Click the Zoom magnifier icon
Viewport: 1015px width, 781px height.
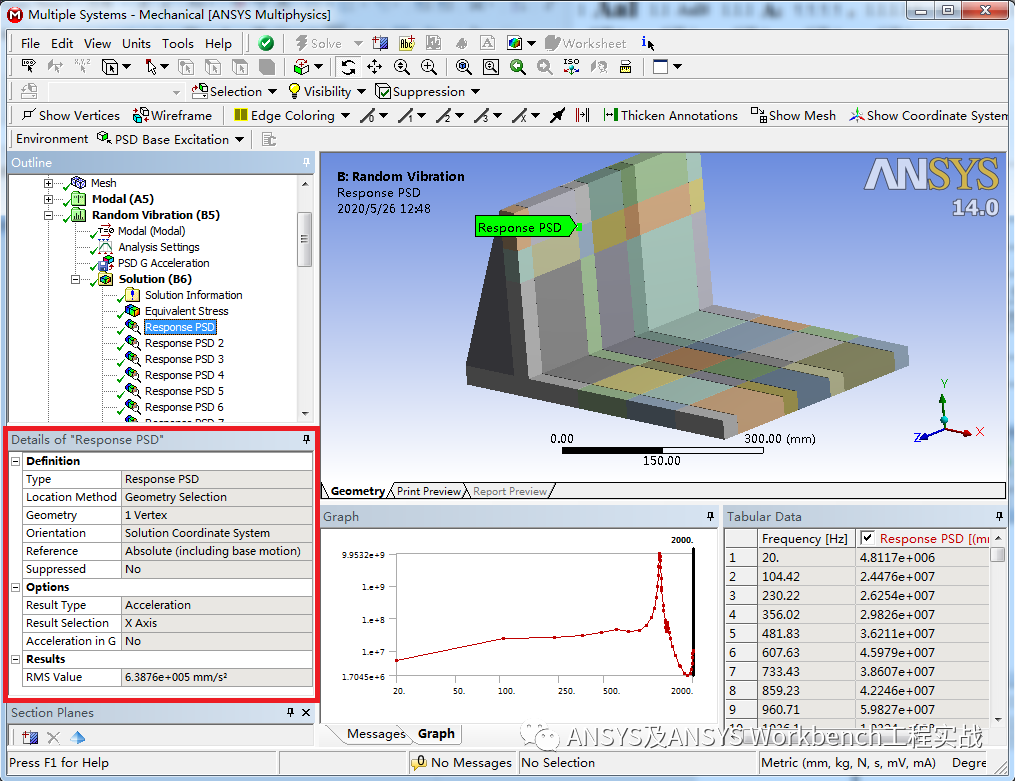(x=401, y=67)
